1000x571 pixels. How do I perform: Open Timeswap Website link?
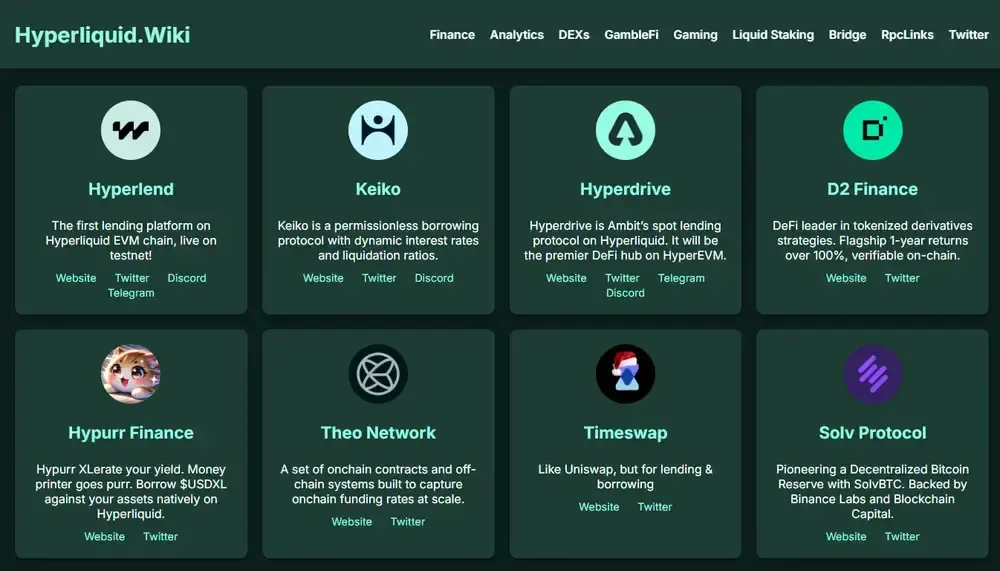coord(599,507)
